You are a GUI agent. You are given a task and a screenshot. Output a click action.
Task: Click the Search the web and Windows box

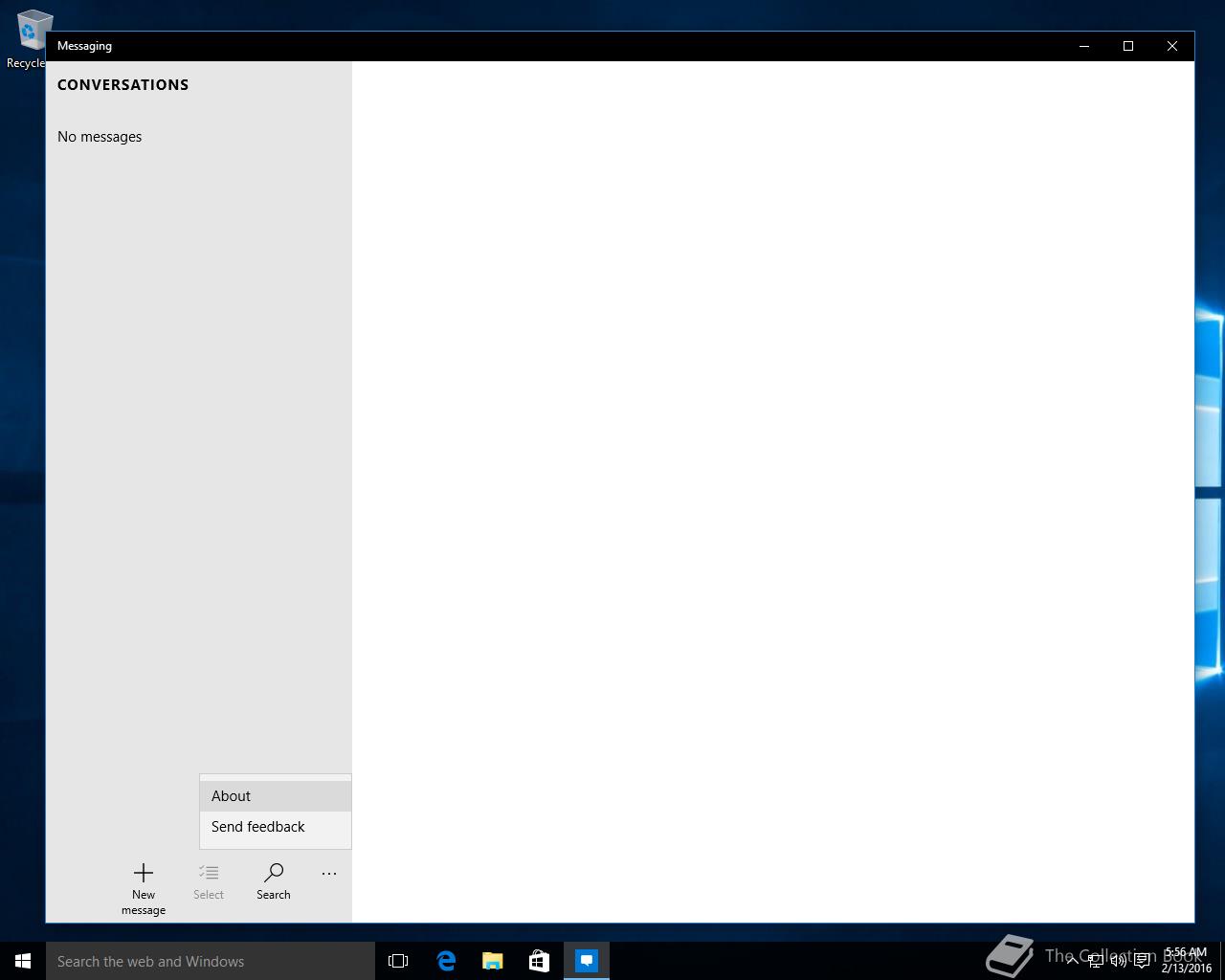coord(211,961)
